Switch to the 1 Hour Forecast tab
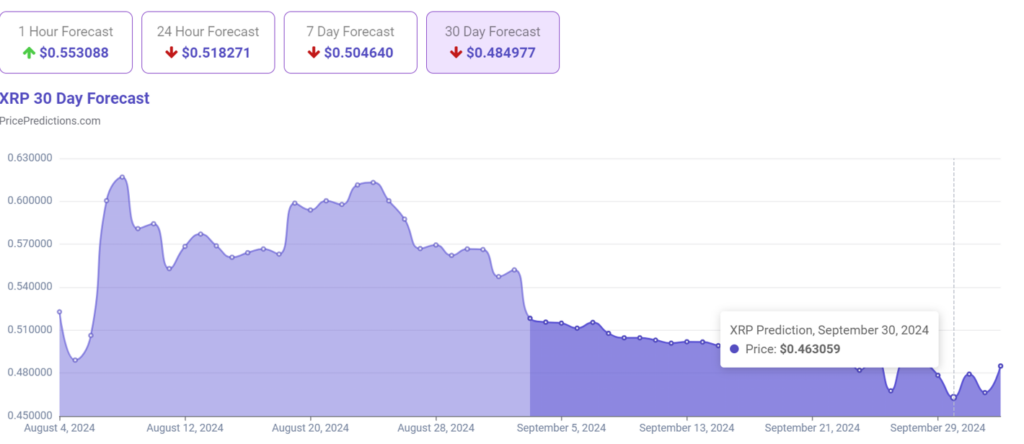The width and height of the screenshot is (1024, 444). tap(66, 42)
